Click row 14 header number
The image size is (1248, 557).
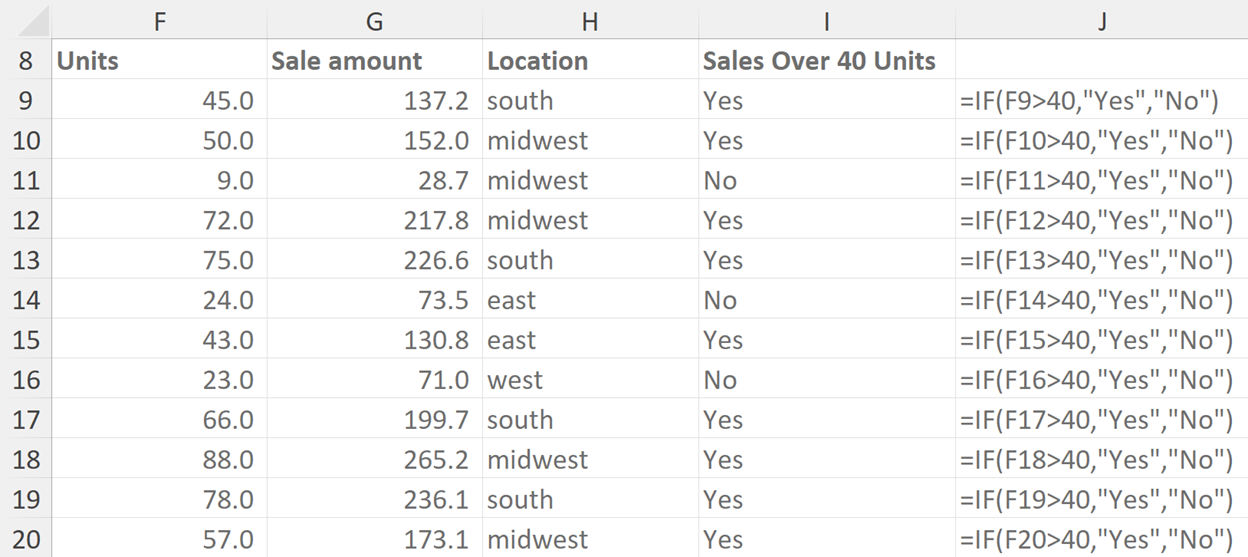coord(25,300)
